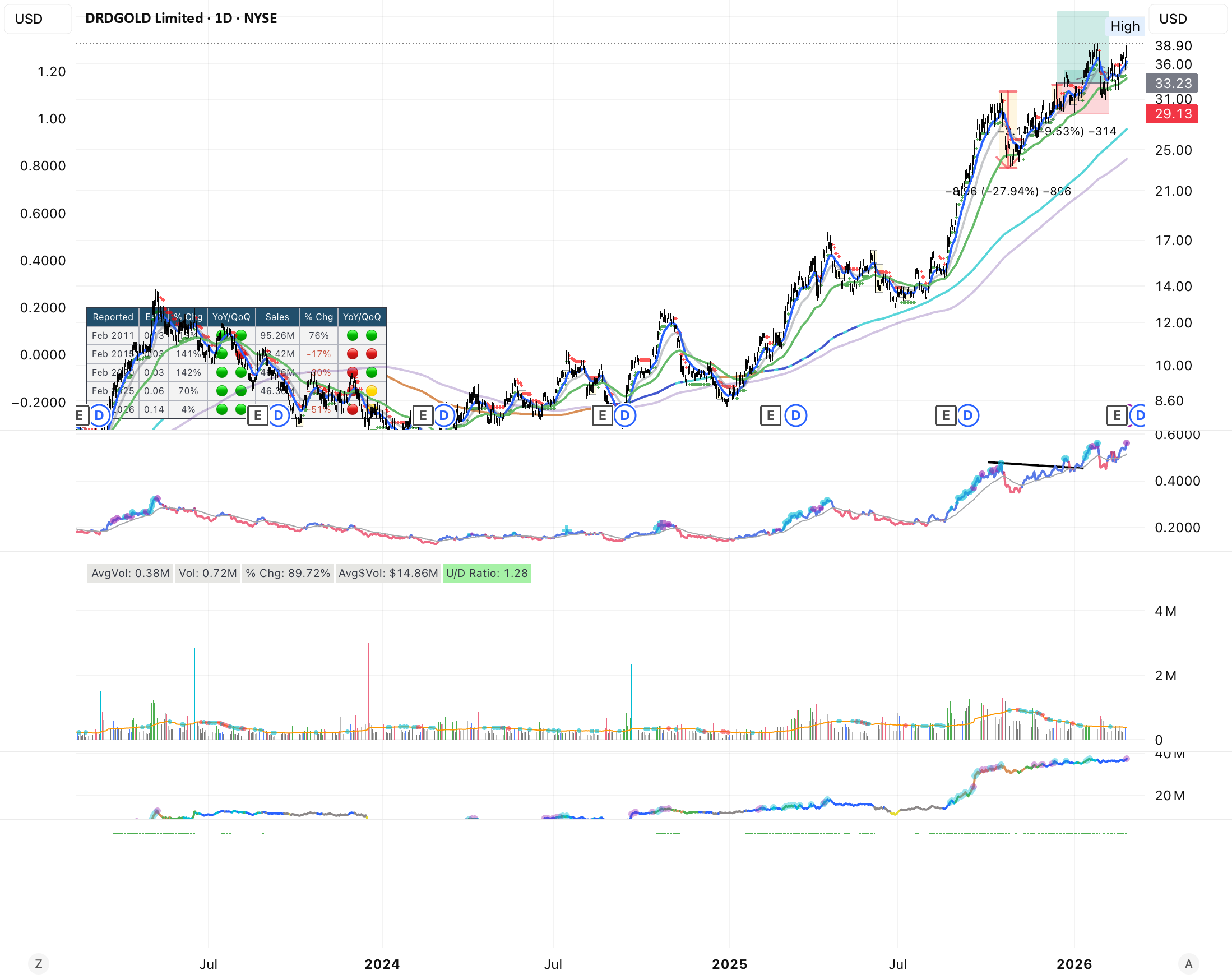This screenshot has width=1232, height=979.
Task: Click the Avg$Vol: $14.86M label
Action: click(388, 573)
